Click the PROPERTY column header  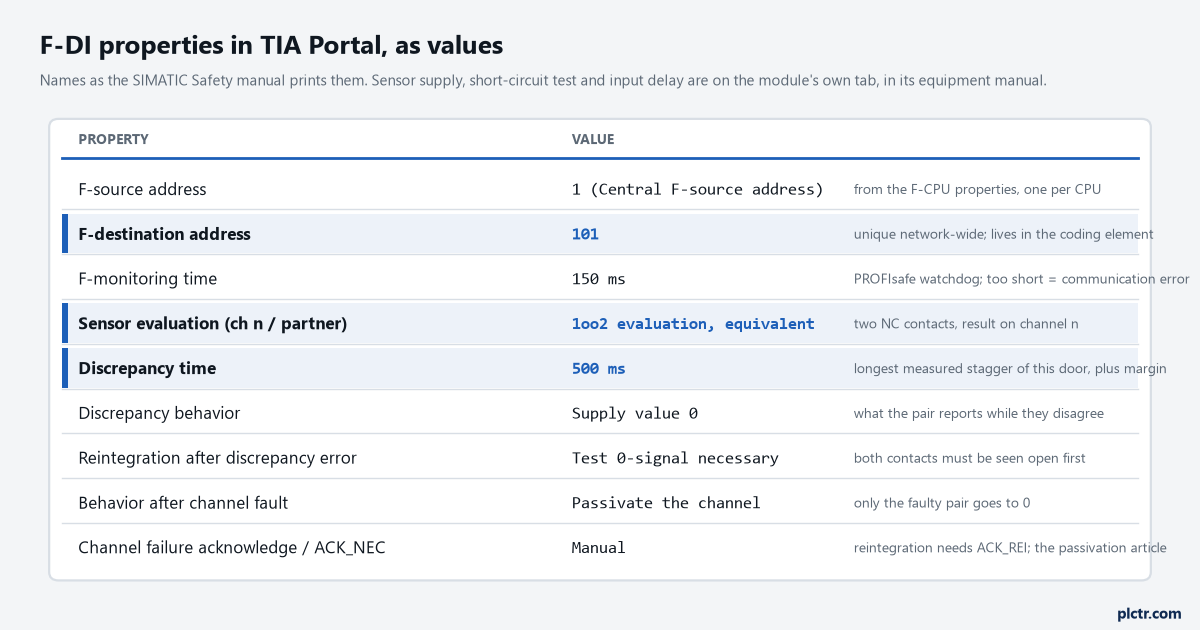(x=113, y=139)
